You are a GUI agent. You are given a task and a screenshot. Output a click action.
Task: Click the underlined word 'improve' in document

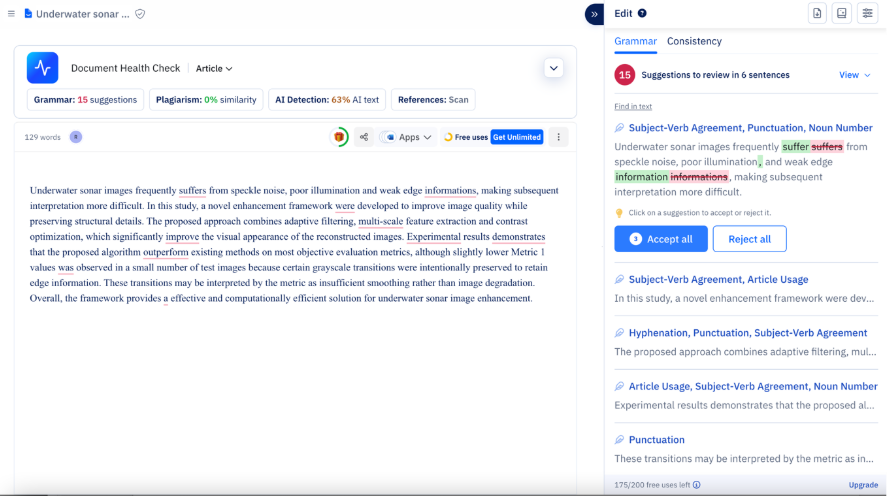pyautogui.click(x=182, y=237)
